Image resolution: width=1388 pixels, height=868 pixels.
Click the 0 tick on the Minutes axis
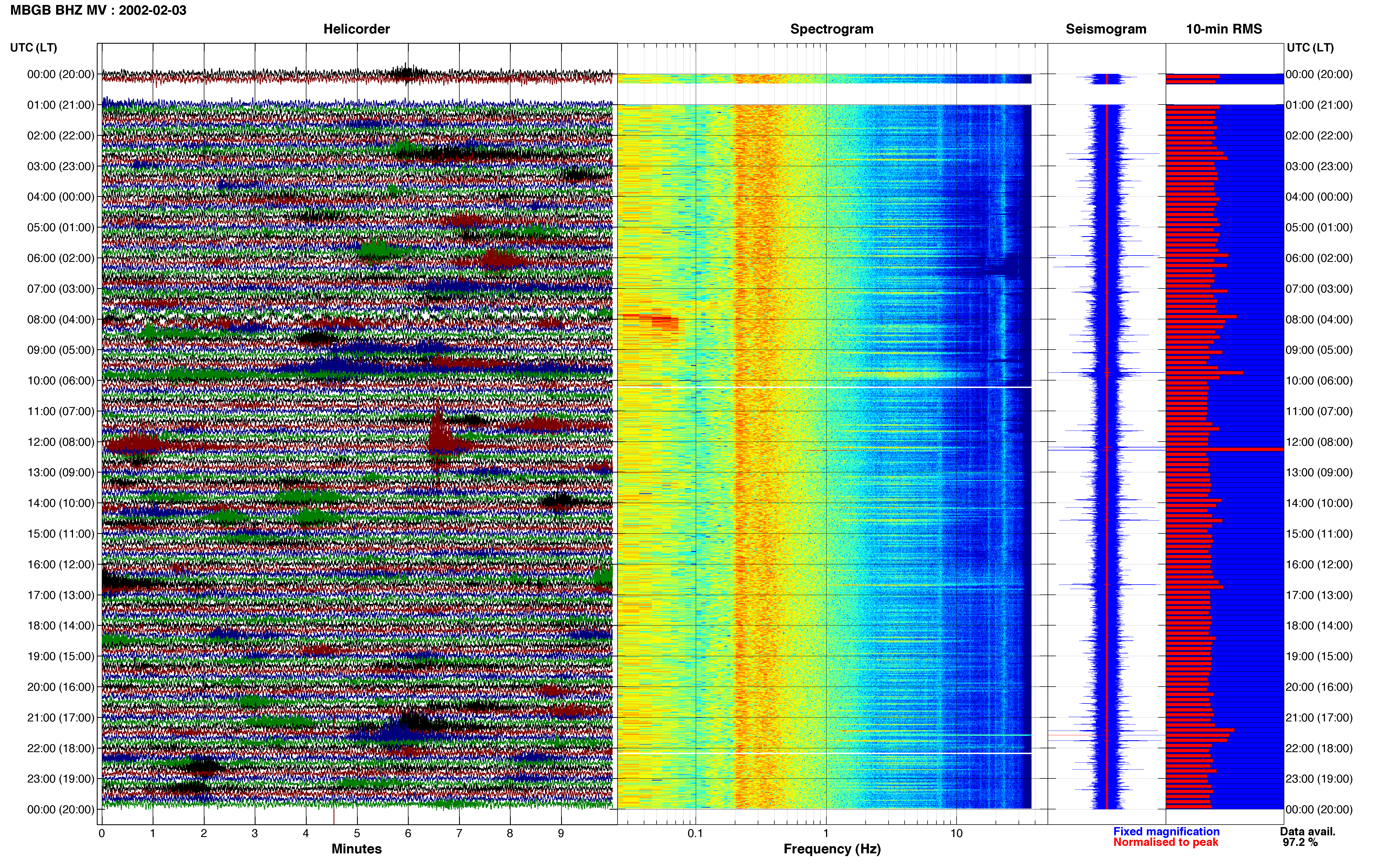(101, 833)
